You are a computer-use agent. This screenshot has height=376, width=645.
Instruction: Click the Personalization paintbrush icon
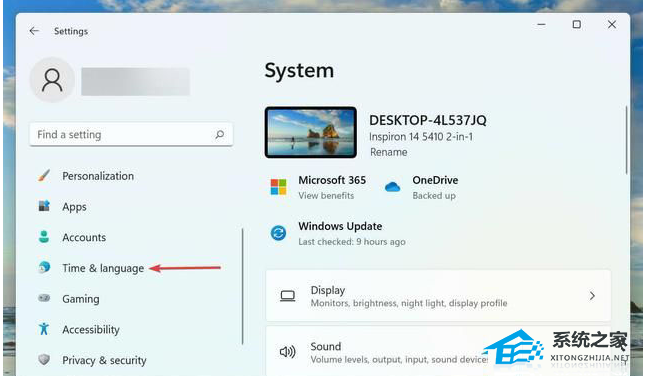click(x=44, y=176)
